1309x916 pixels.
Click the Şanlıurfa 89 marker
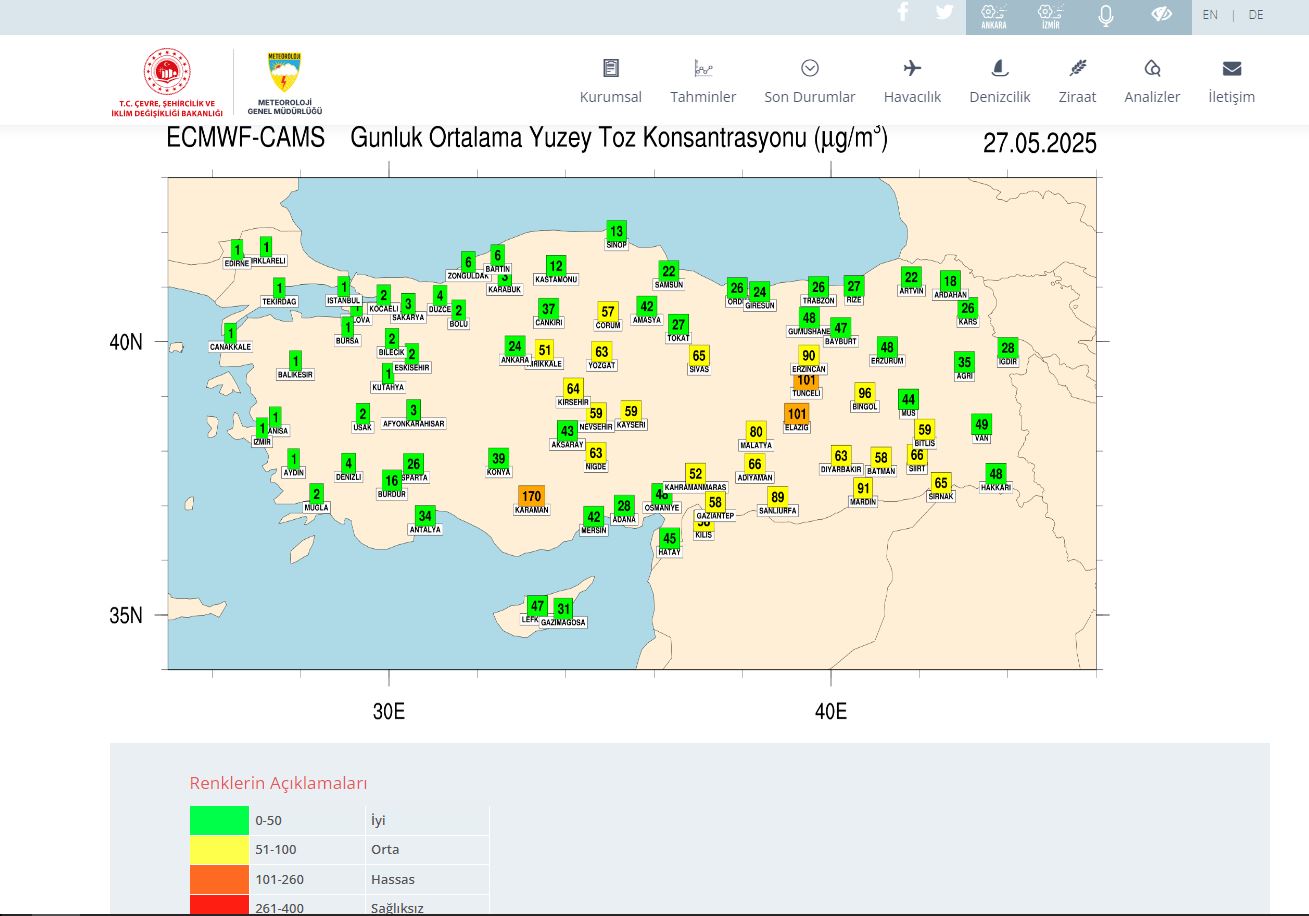777,497
